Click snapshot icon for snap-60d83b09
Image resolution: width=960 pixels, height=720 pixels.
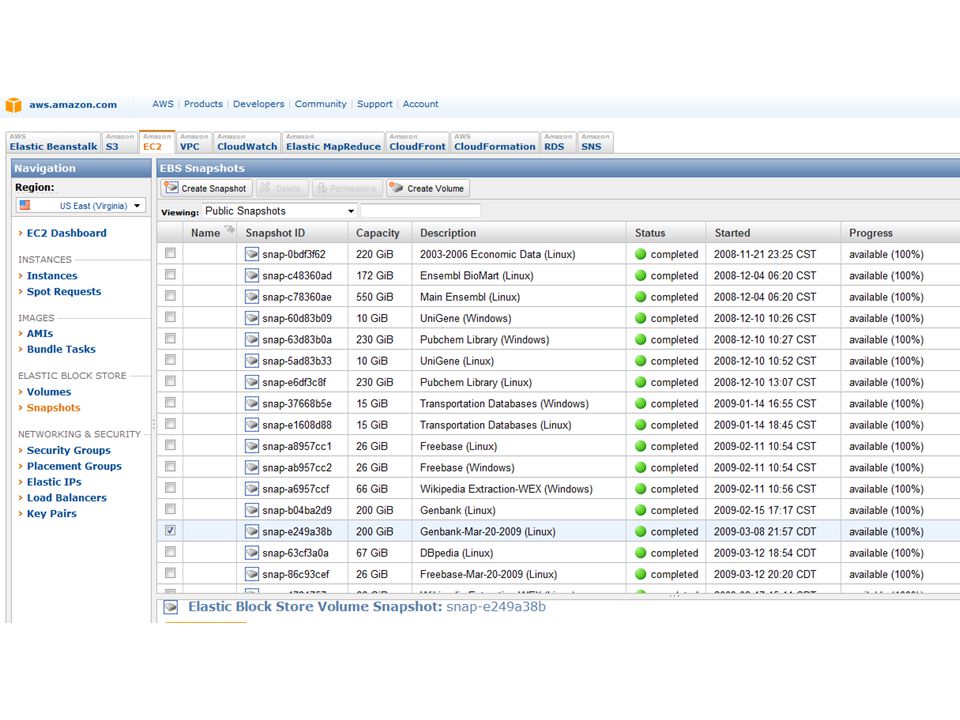(252, 318)
